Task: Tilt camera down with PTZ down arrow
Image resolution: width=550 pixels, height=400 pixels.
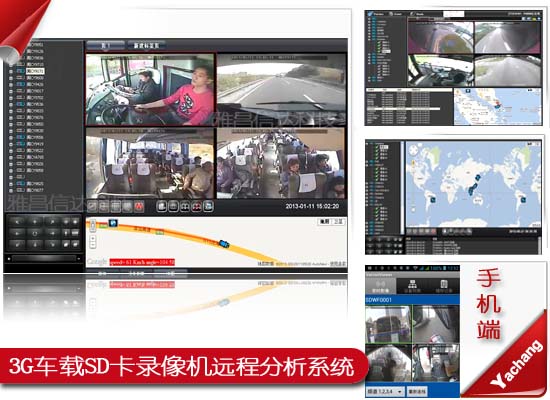Action: (35, 244)
